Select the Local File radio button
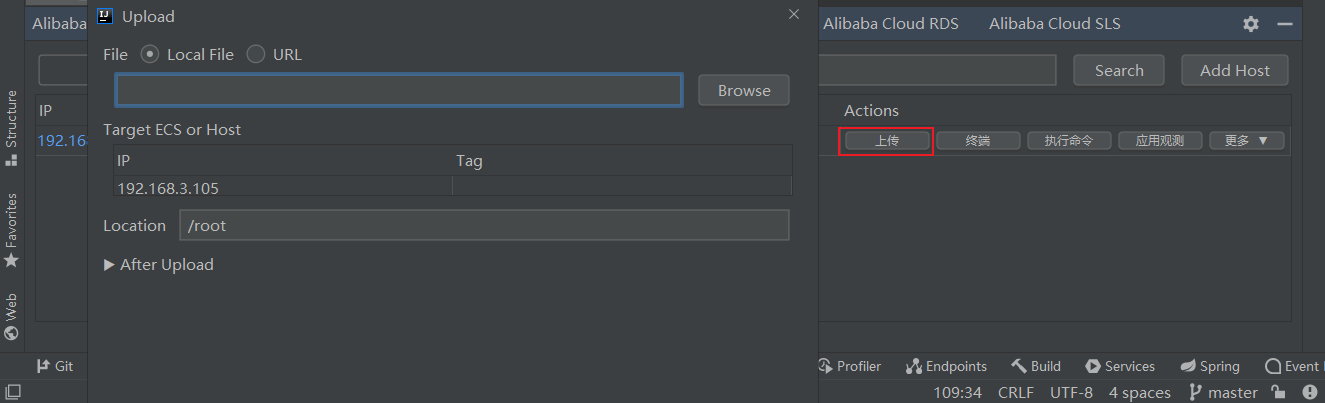Image resolution: width=1325 pixels, height=403 pixels. point(150,55)
